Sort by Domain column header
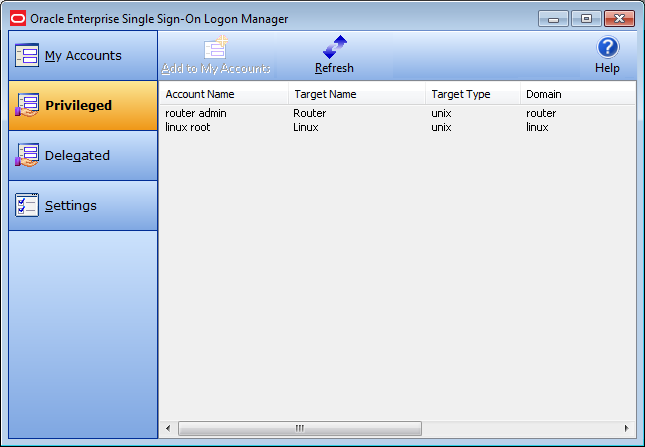 tap(578, 94)
